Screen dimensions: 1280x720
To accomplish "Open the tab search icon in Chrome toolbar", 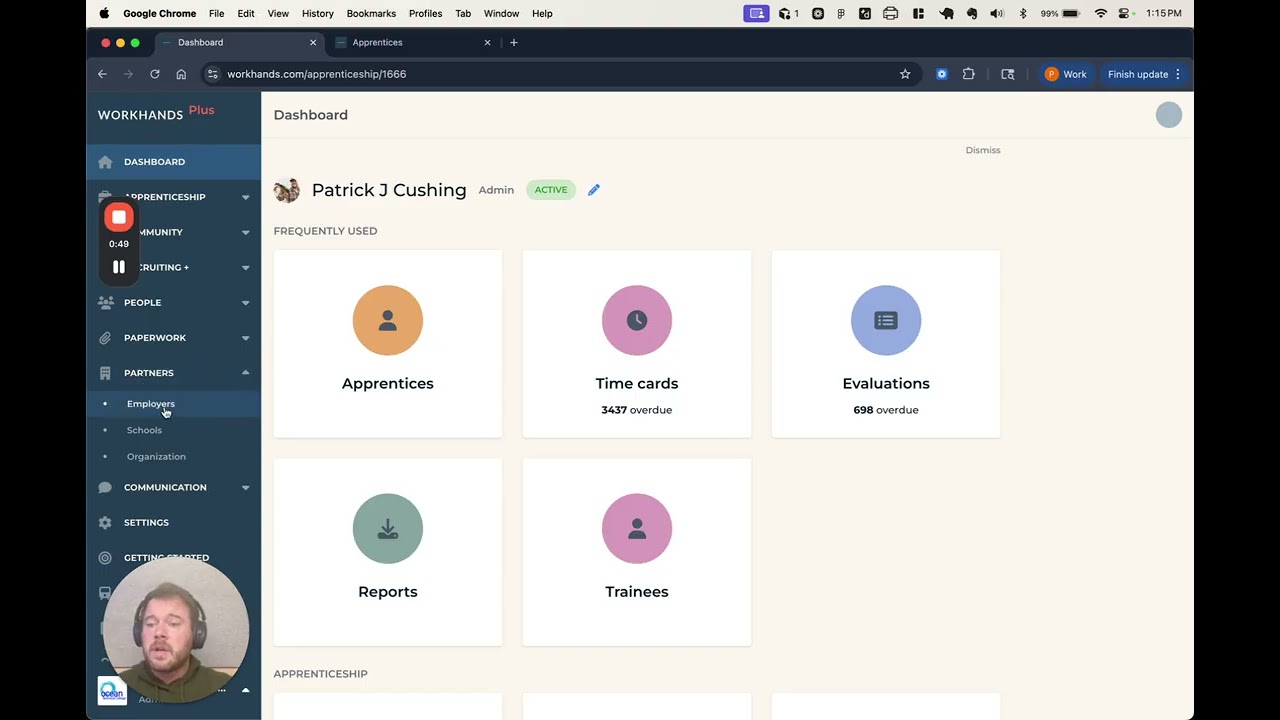I will pos(1008,74).
